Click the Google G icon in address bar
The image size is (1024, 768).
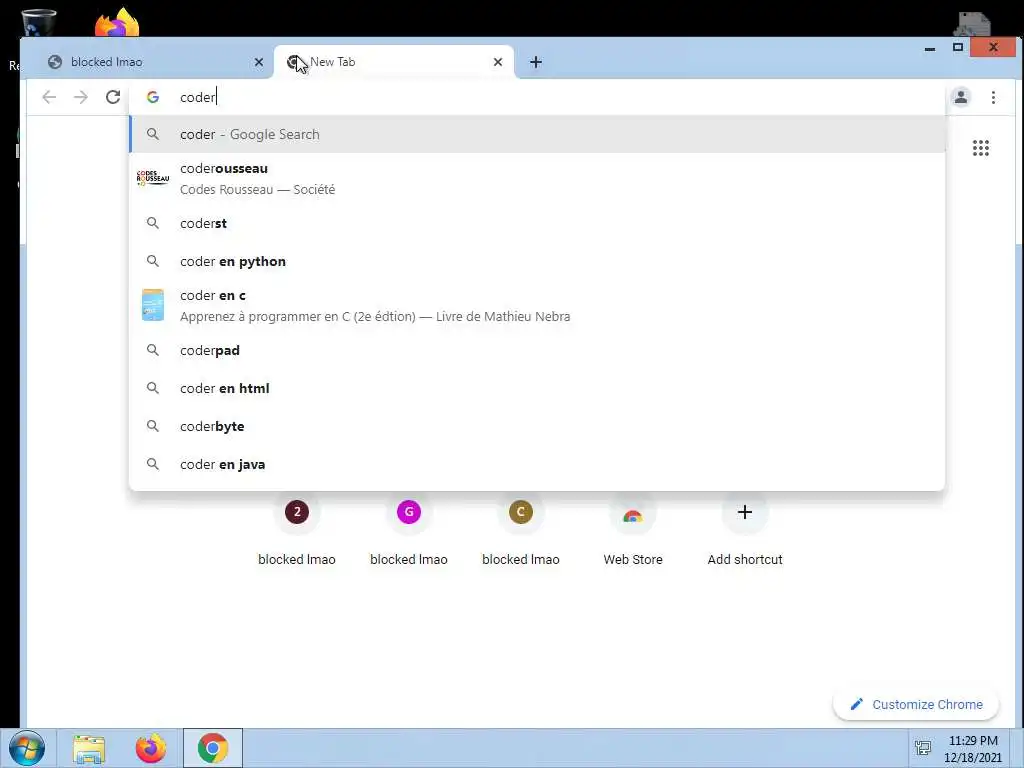[153, 97]
